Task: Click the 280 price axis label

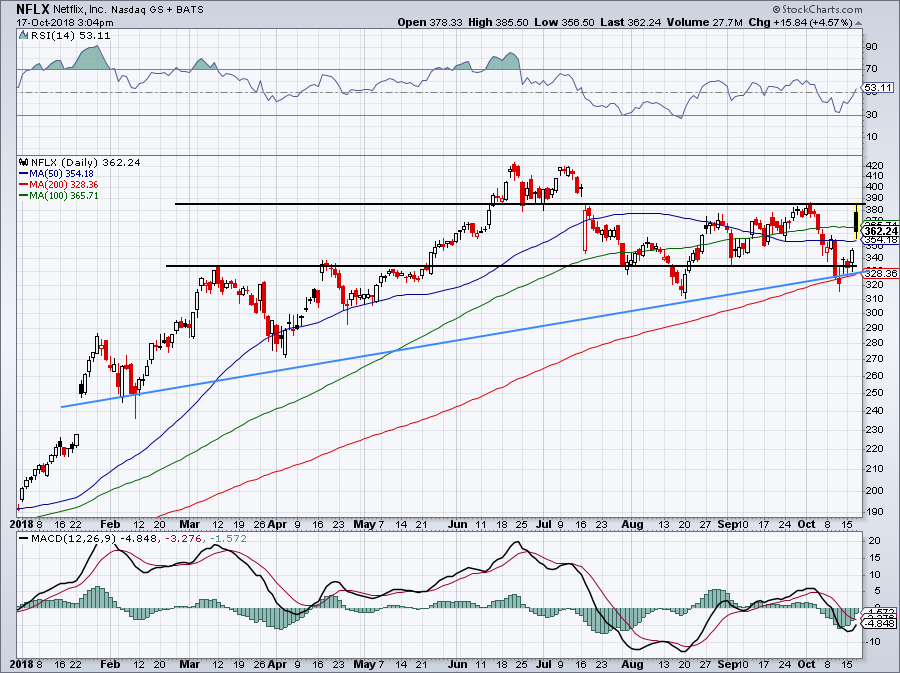Action: (x=875, y=343)
